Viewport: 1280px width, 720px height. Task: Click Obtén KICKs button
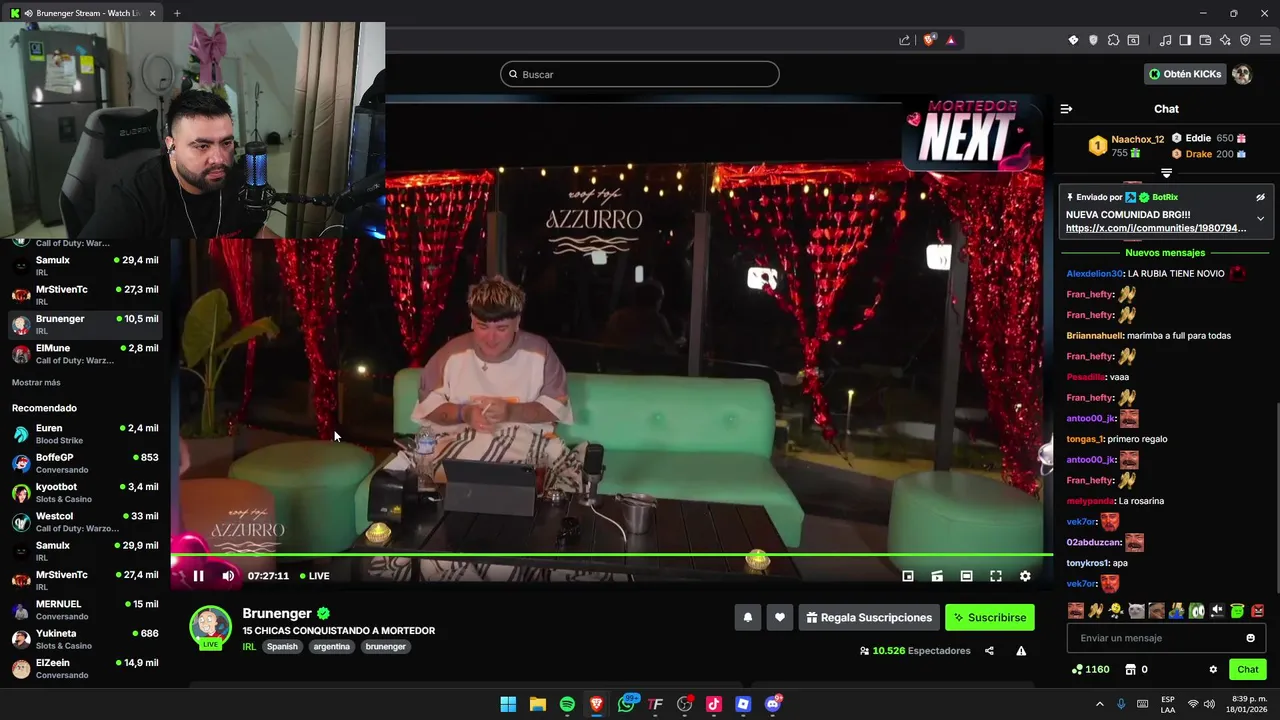pyautogui.click(x=1185, y=74)
